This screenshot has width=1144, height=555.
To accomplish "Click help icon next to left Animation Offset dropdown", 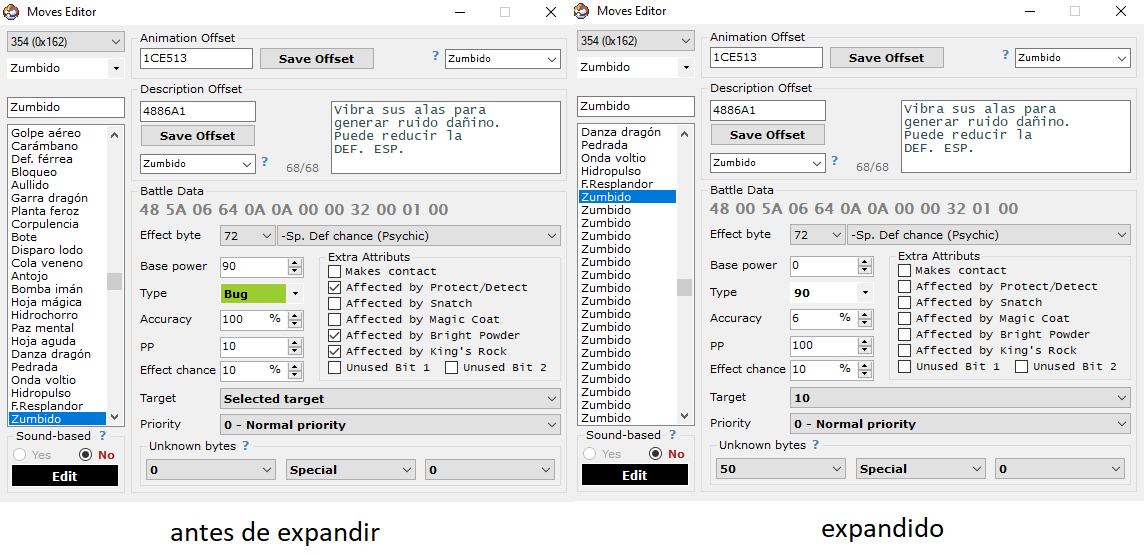I will coord(435,56).
